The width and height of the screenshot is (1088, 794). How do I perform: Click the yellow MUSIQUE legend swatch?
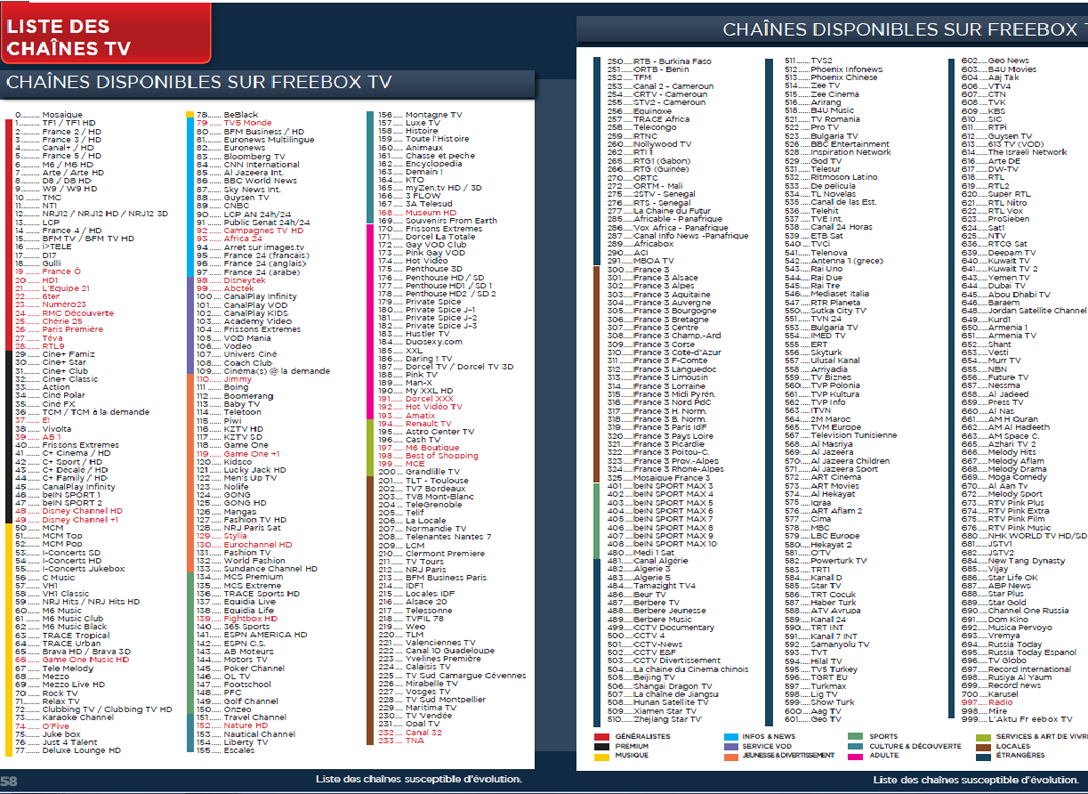click(601, 757)
